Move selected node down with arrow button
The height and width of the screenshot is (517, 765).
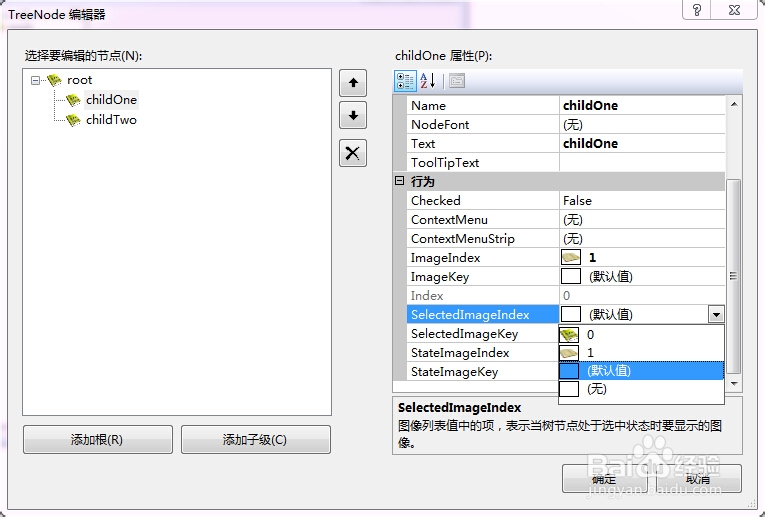[353, 116]
